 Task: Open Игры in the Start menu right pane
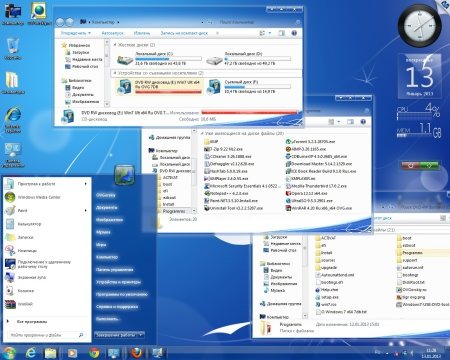pos(101,244)
